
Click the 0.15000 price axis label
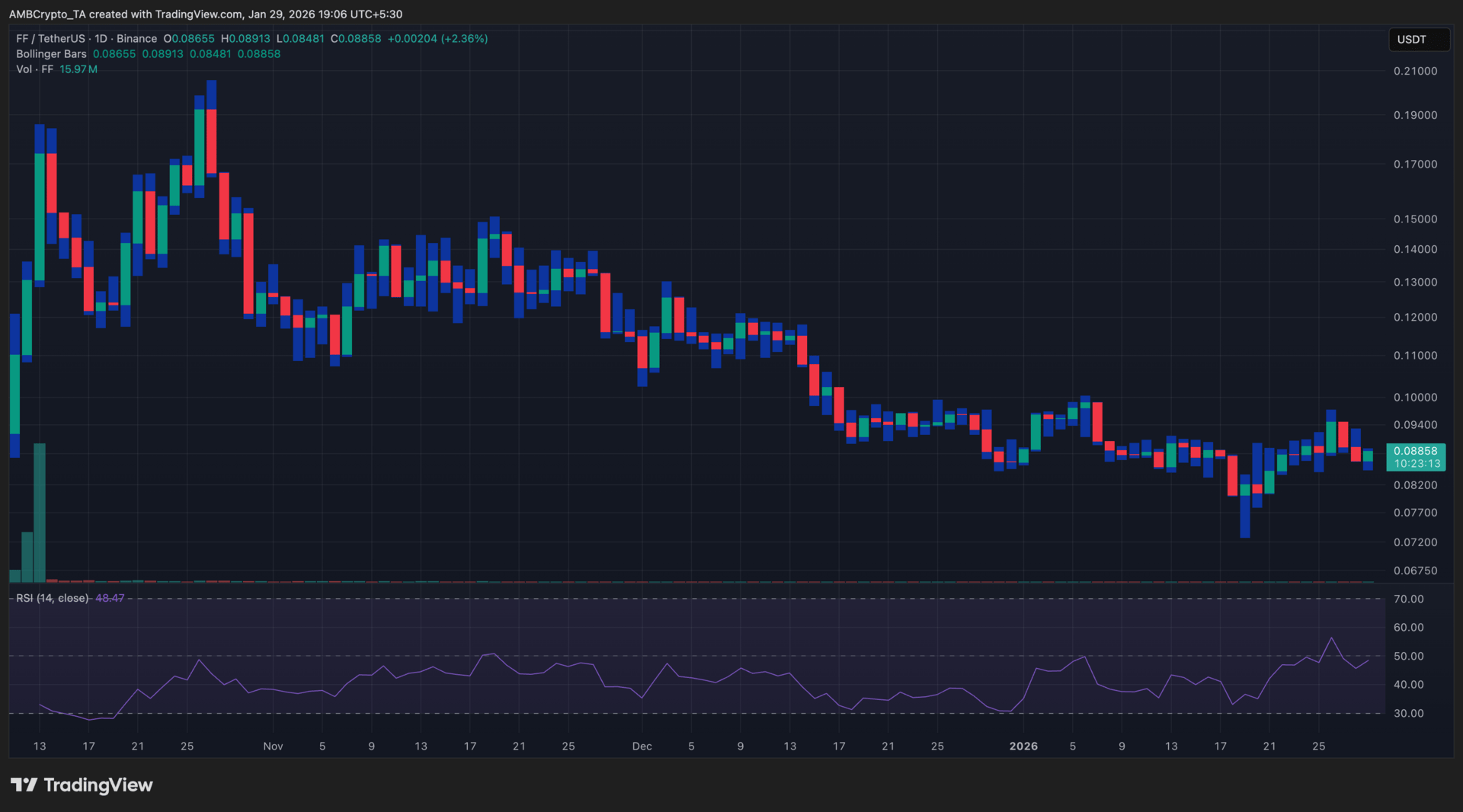pyautogui.click(x=1415, y=219)
